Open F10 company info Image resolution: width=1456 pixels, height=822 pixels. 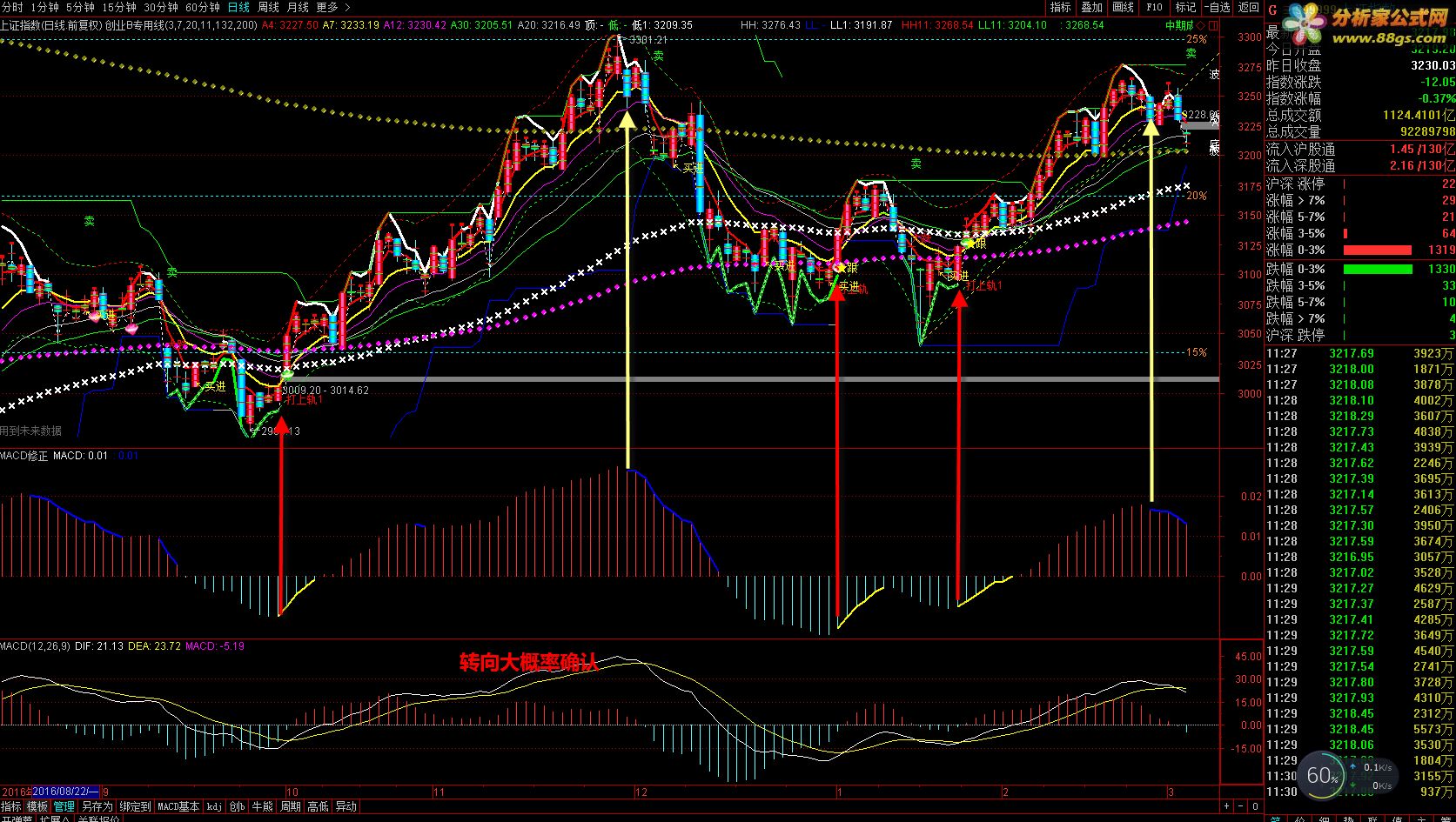click(x=1154, y=7)
